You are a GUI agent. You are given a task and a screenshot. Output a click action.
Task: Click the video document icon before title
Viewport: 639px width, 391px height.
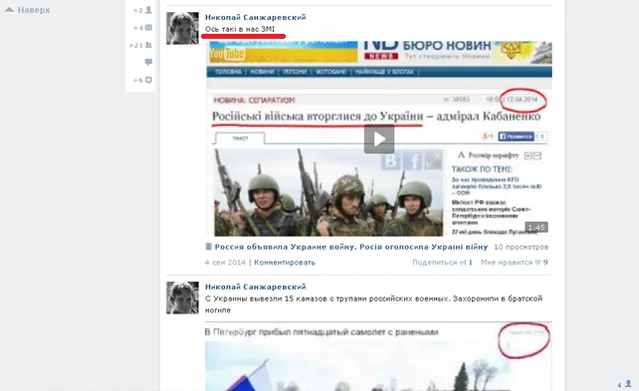[209, 246]
